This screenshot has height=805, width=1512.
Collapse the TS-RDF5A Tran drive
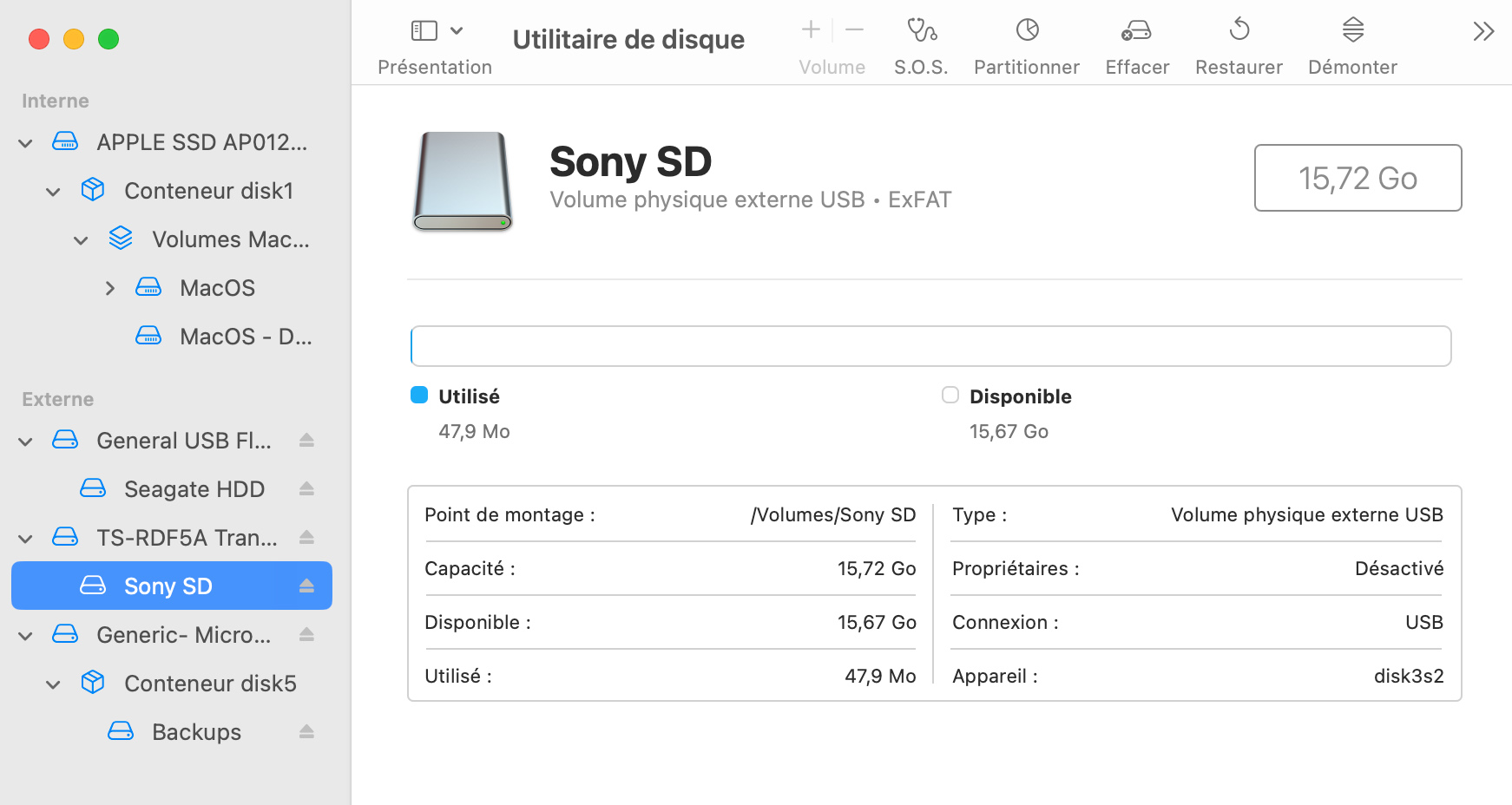[x=25, y=538]
